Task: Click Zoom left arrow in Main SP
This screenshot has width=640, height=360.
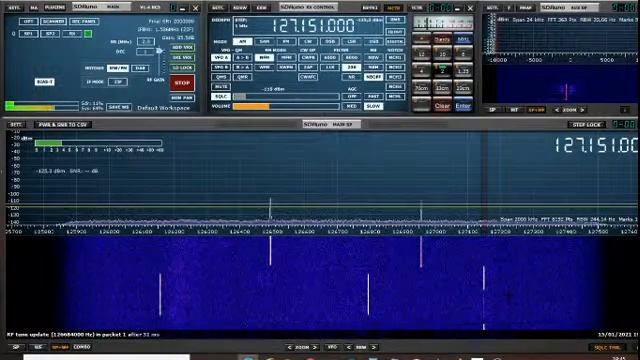Action: pyautogui.click(x=289, y=347)
